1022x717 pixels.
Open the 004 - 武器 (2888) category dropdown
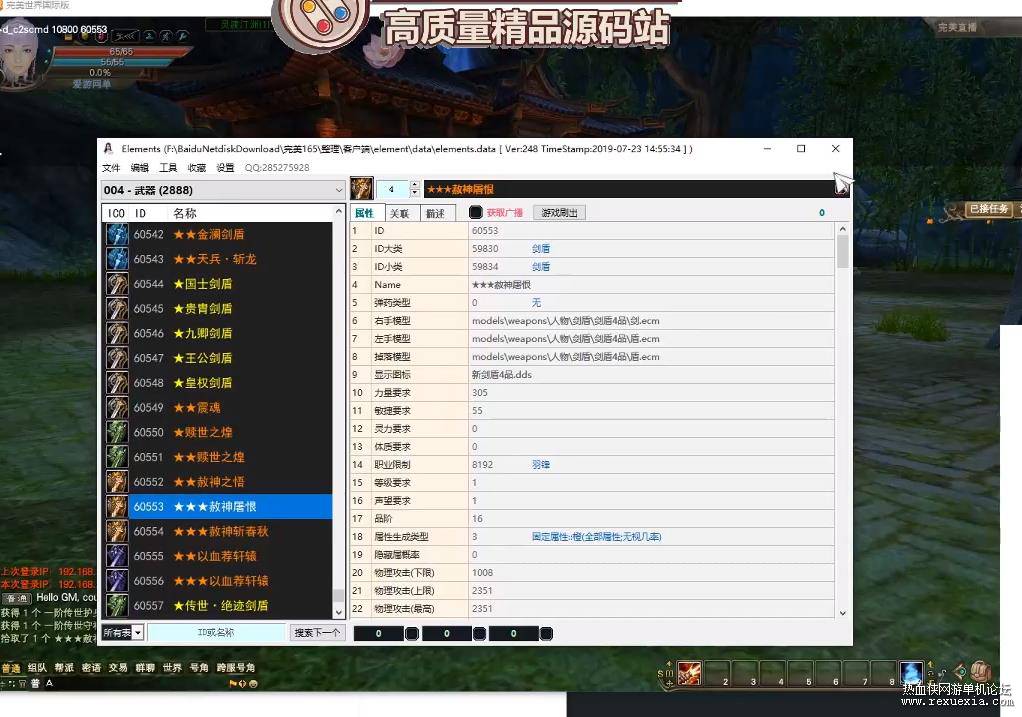tap(223, 190)
